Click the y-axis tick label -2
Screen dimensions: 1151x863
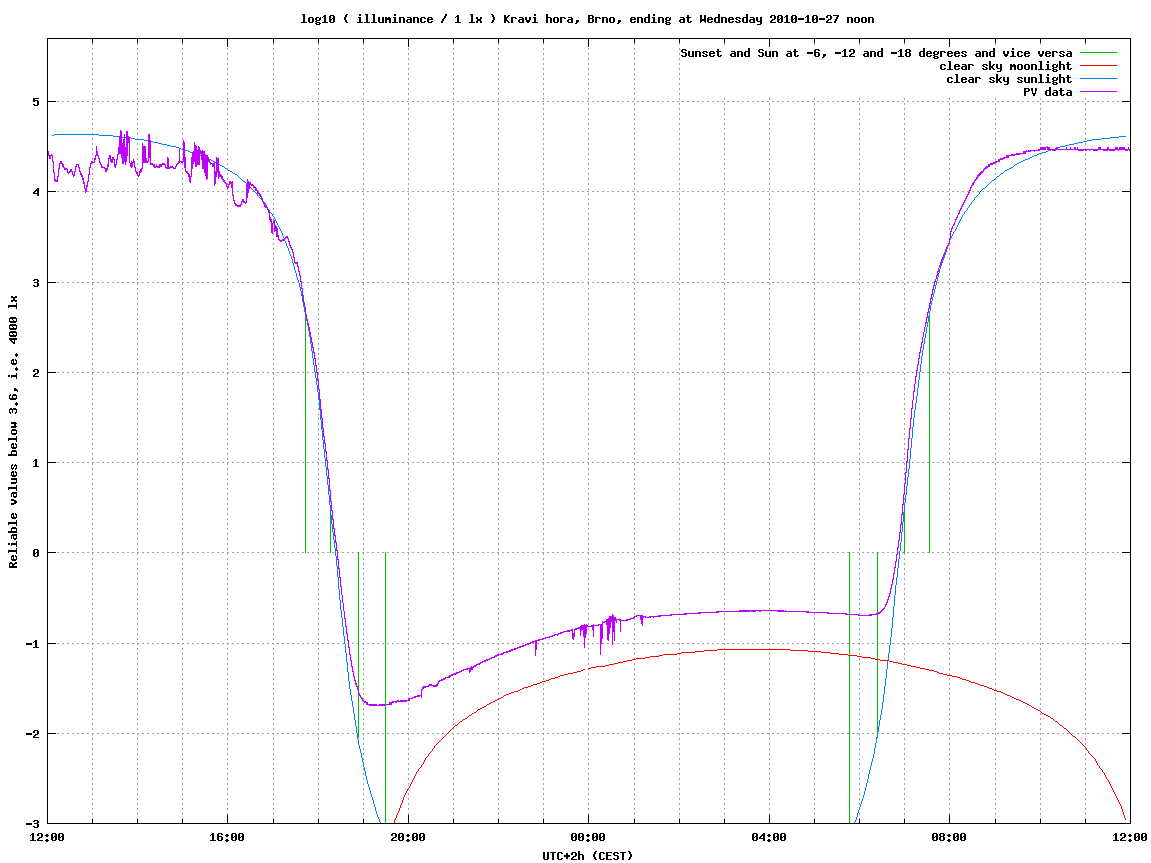32,734
